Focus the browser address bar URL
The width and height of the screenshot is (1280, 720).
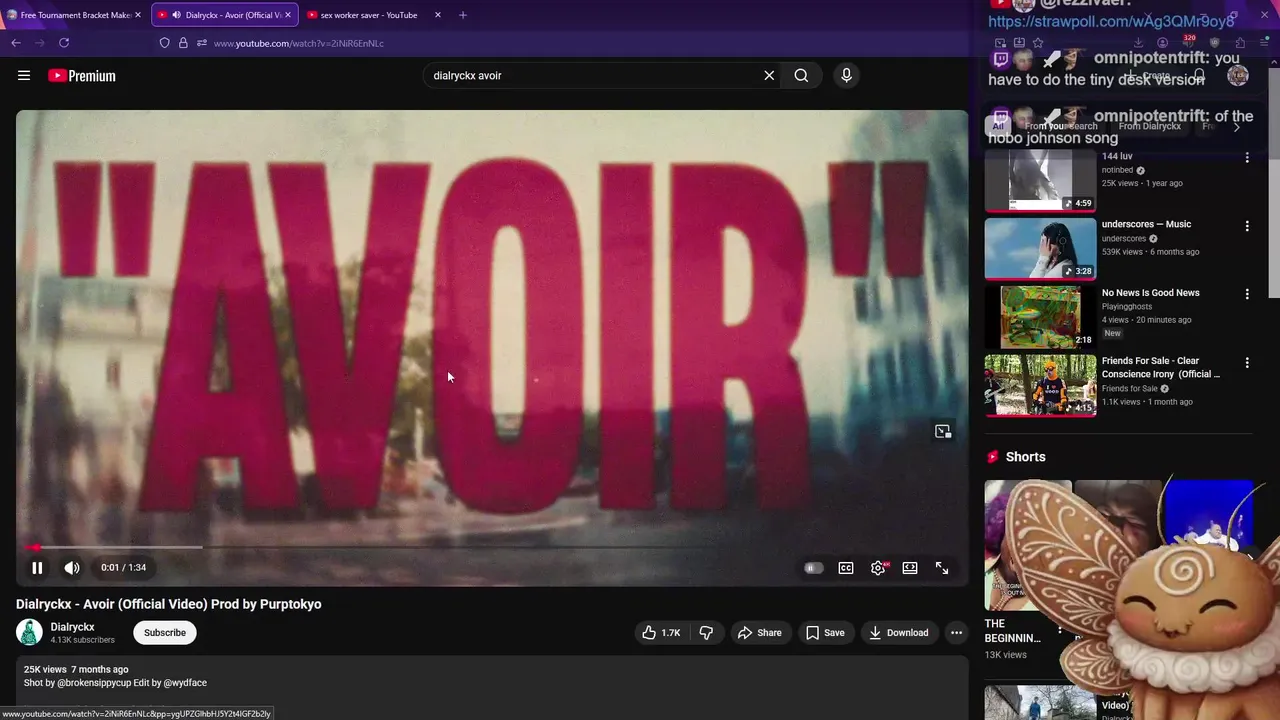pos(299,43)
